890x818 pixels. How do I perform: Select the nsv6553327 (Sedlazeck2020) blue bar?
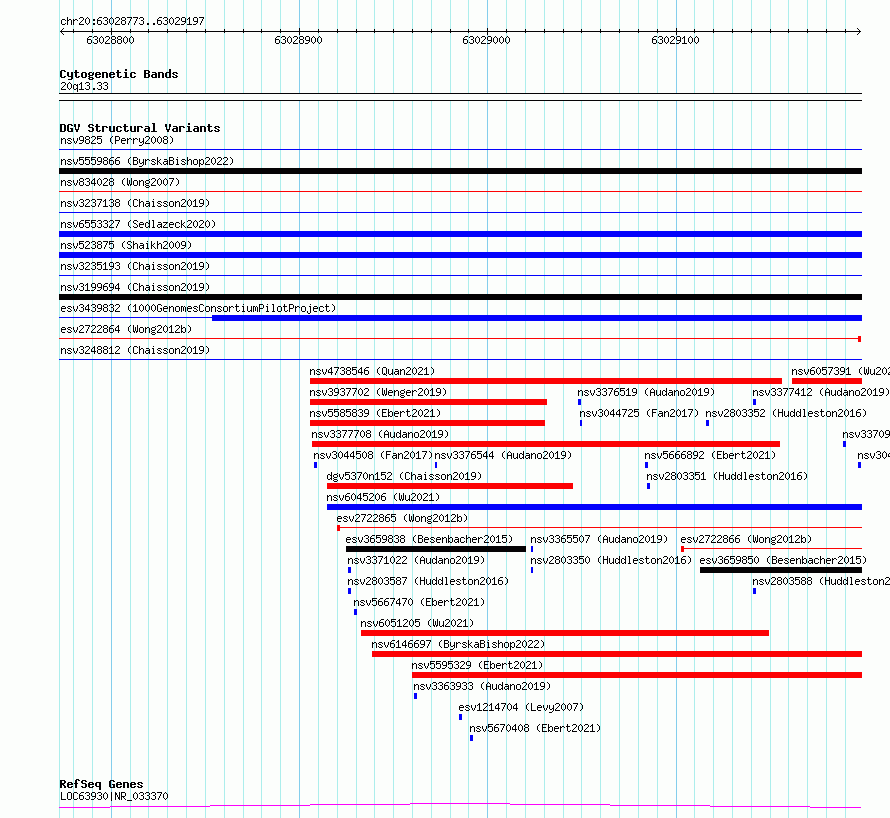tap(460, 234)
